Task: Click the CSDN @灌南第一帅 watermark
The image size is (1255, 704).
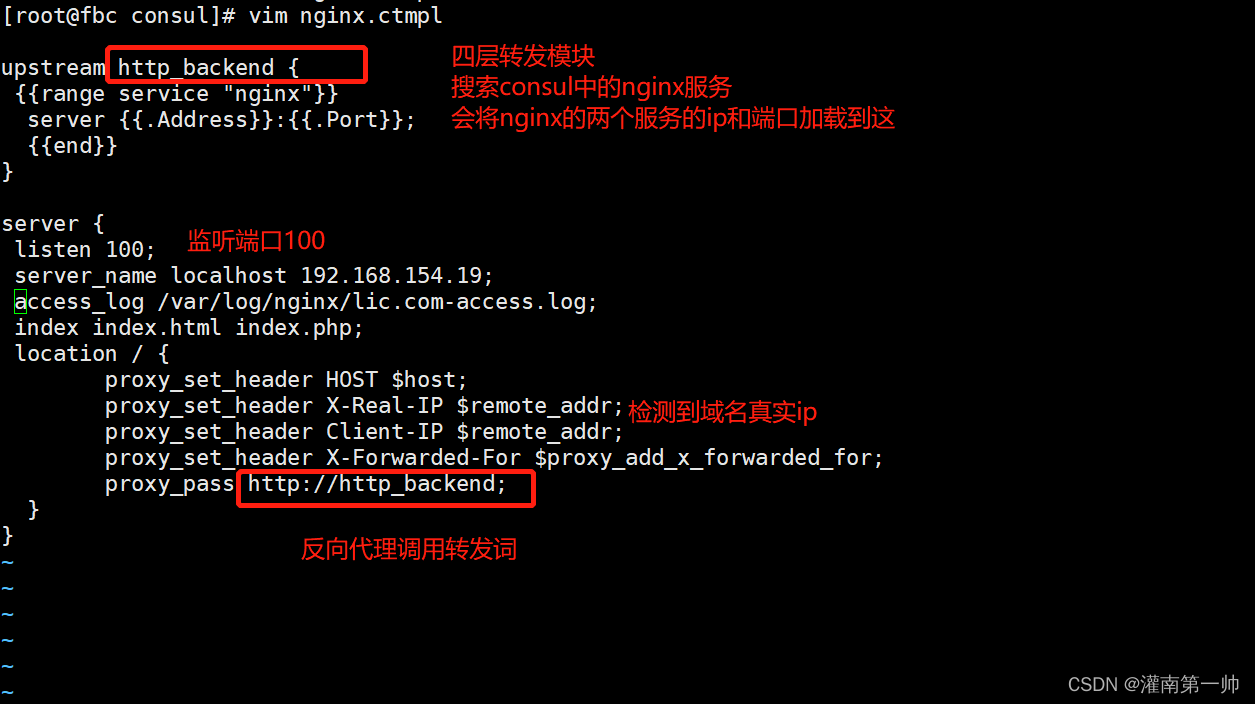Action: (1153, 685)
